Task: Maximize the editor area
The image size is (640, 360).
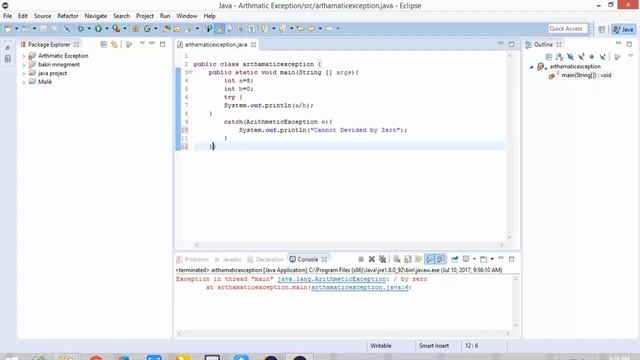Action: click(511, 44)
